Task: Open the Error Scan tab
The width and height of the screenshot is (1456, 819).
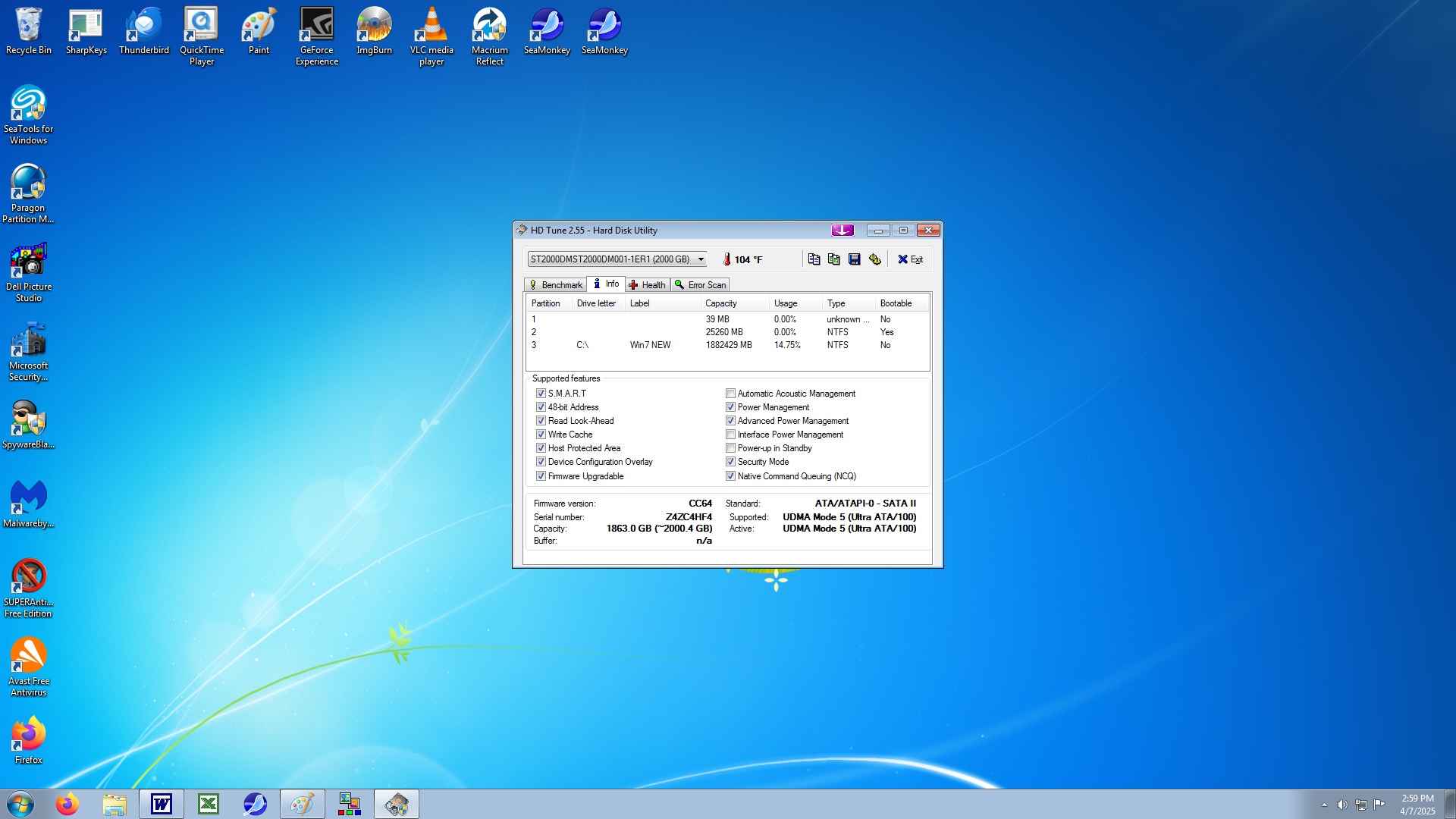Action: click(700, 285)
